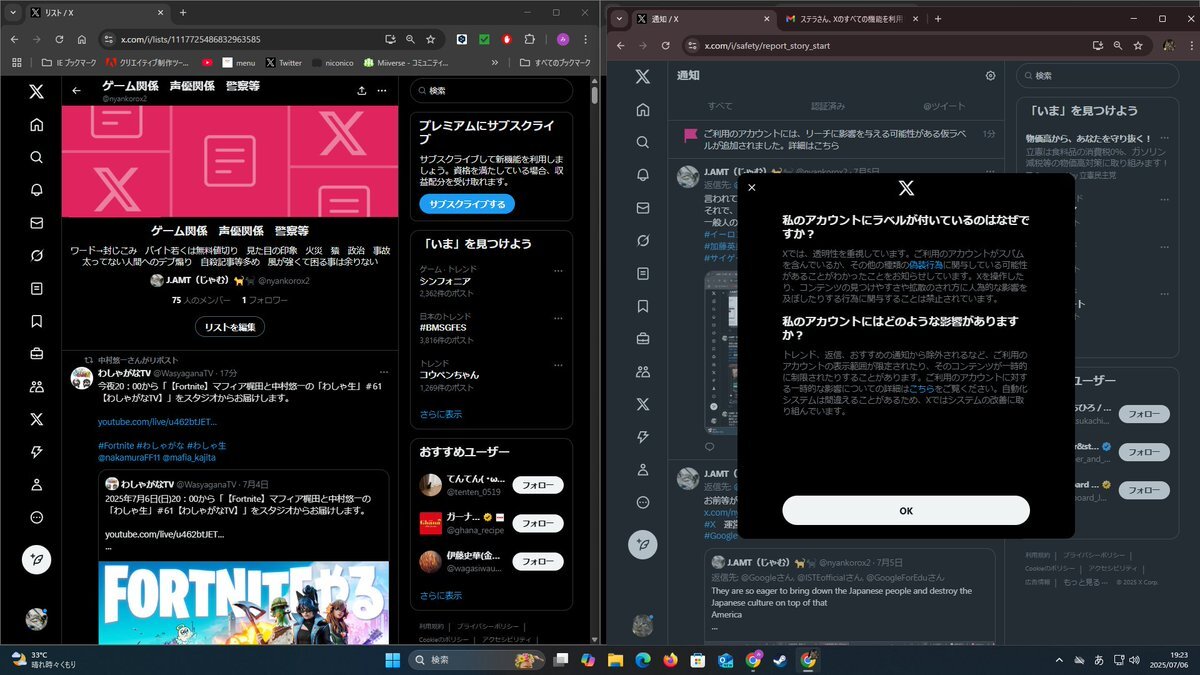
Task: Open the Notifications bell in left X sidebar
Action: coord(36,190)
